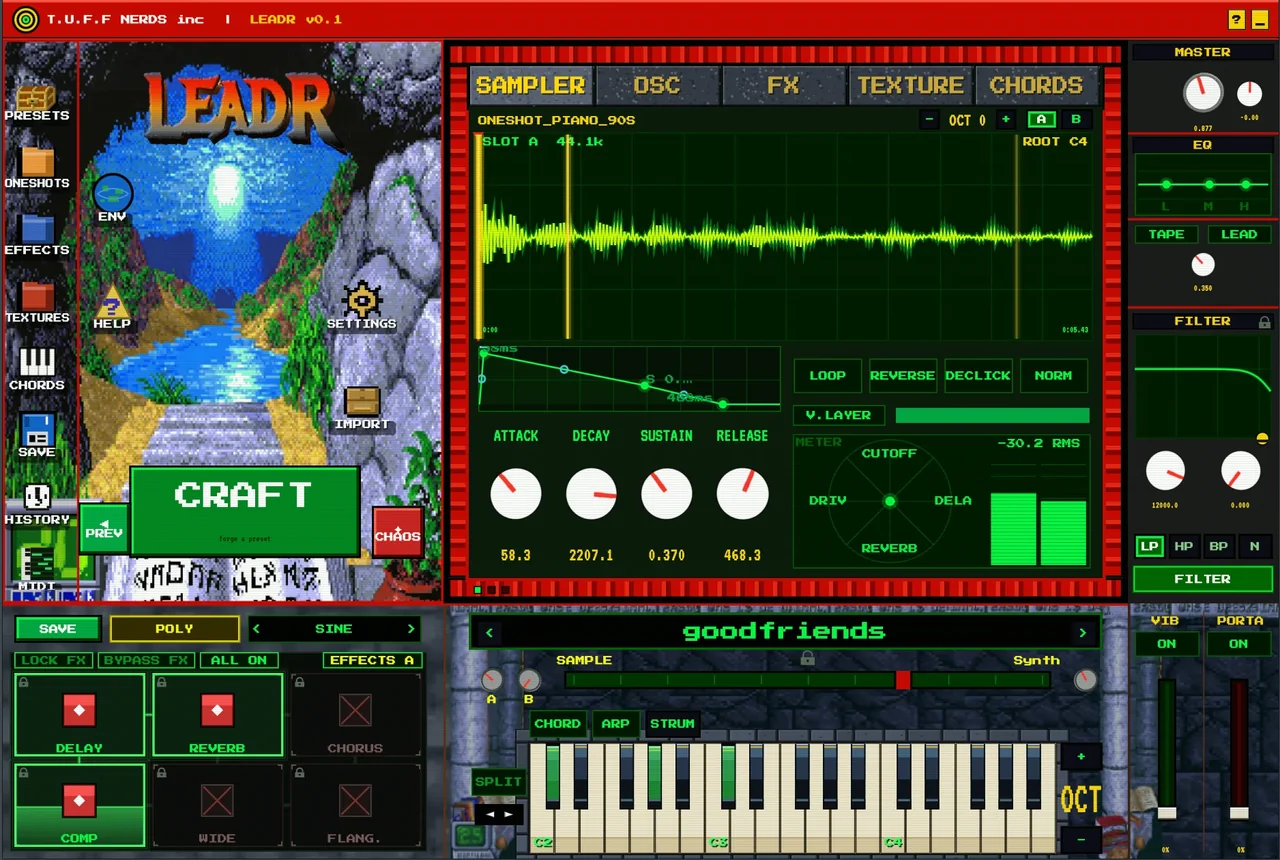
Task: Go to previous preset before goodfriends
Action: (x=488, y=632)
